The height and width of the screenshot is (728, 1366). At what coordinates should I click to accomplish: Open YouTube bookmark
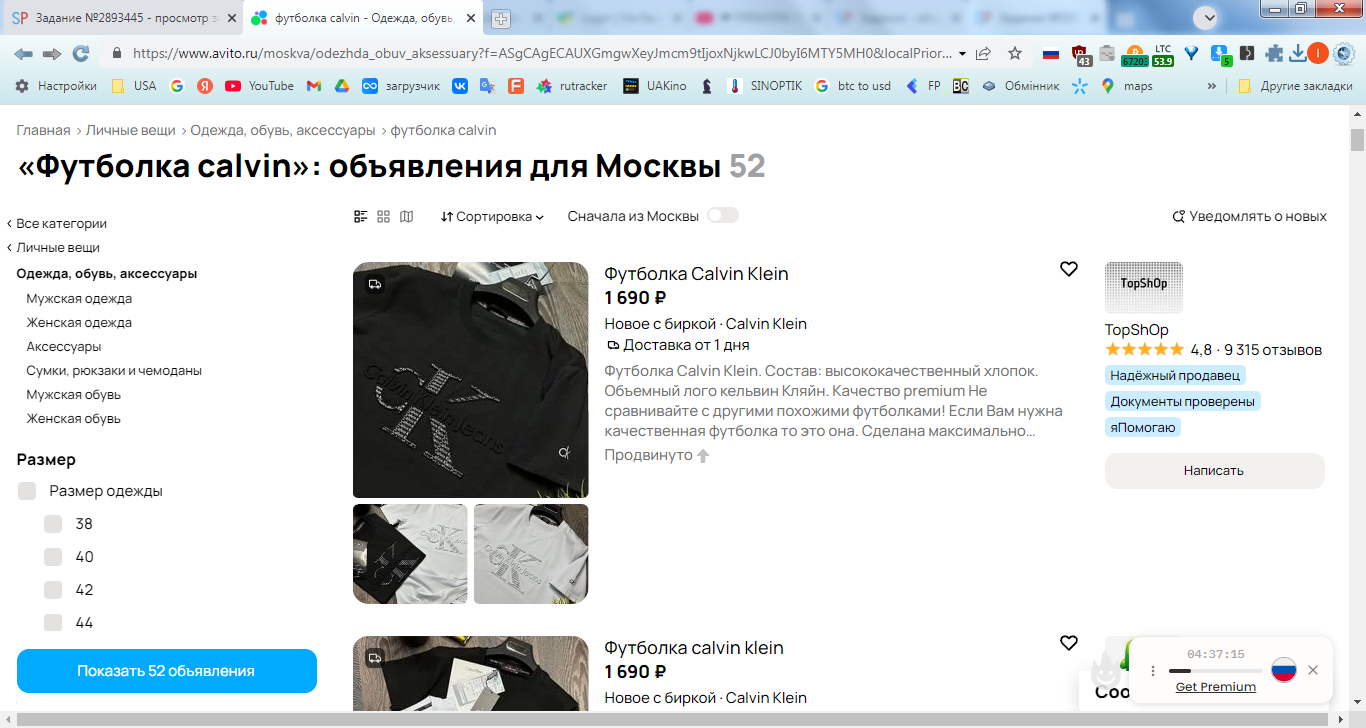coord(259,86)
